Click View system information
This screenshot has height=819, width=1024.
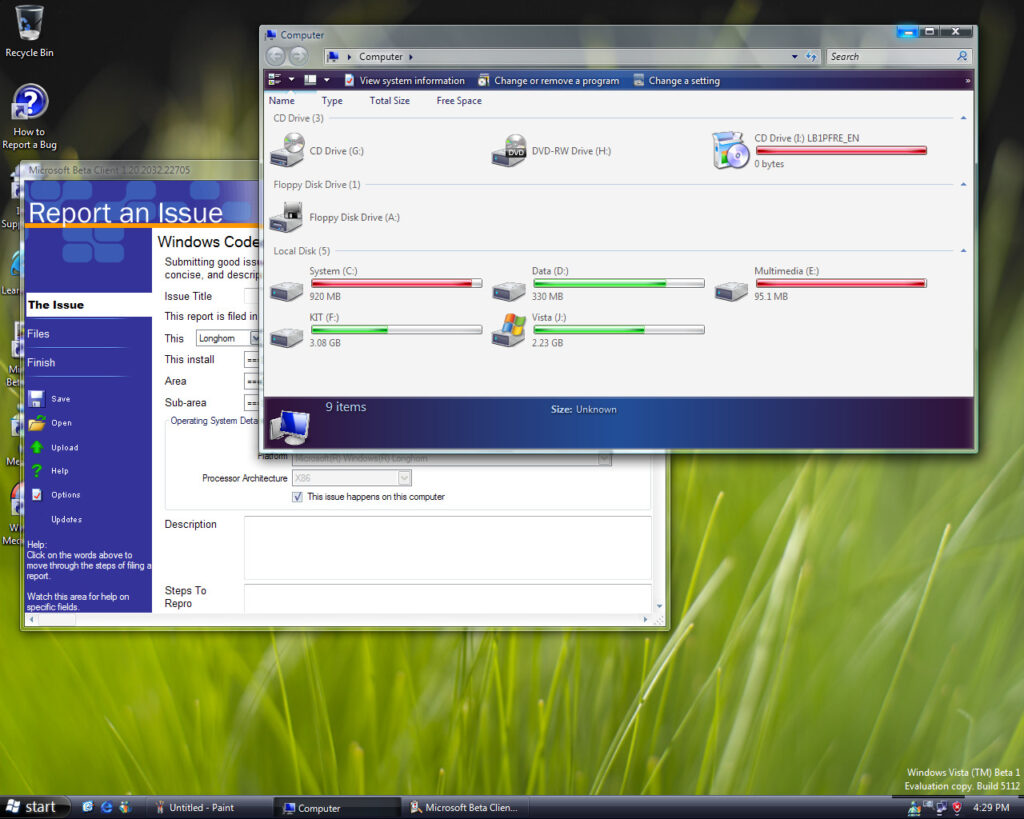(x=404, y=80)
